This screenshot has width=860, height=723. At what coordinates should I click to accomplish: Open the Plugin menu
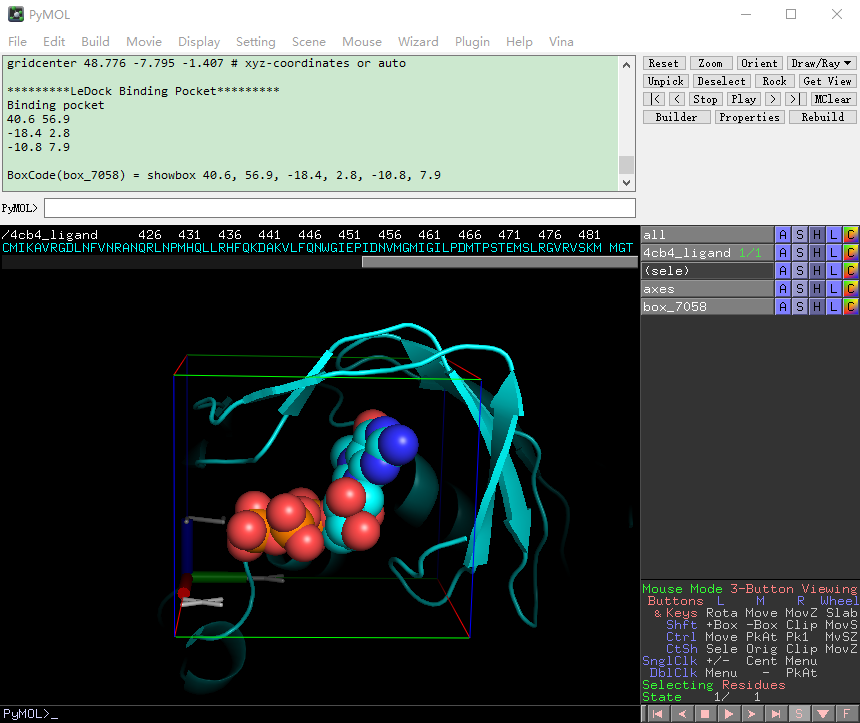tap(472, 42)
